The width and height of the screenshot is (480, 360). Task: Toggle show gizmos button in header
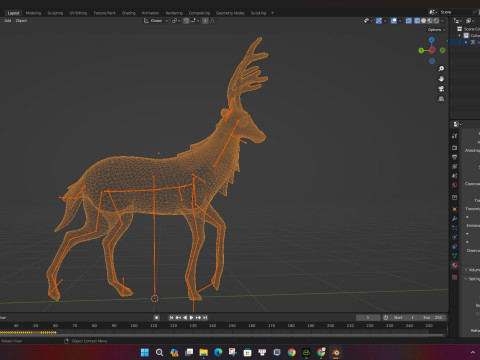click(379, 21)
